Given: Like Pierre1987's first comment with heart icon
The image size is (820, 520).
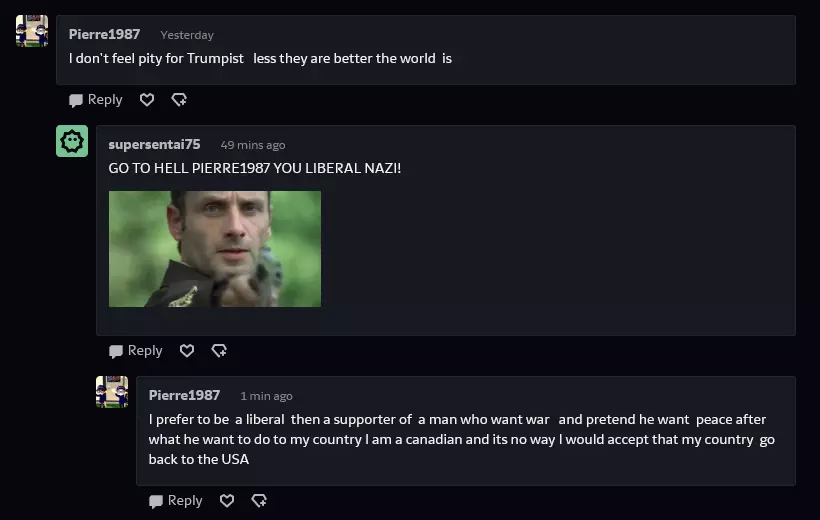Looking at the screenshot, I should point(147,99).
